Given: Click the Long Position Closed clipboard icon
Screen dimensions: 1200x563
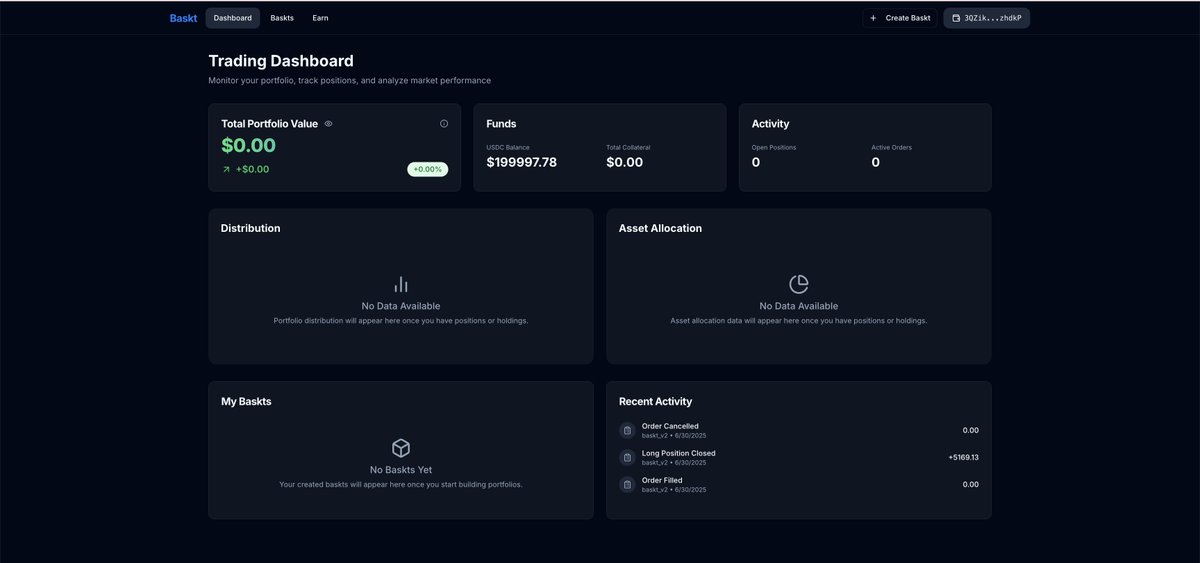Looking at the screenshot, I should pyautogui.click(x=627, y=458).
